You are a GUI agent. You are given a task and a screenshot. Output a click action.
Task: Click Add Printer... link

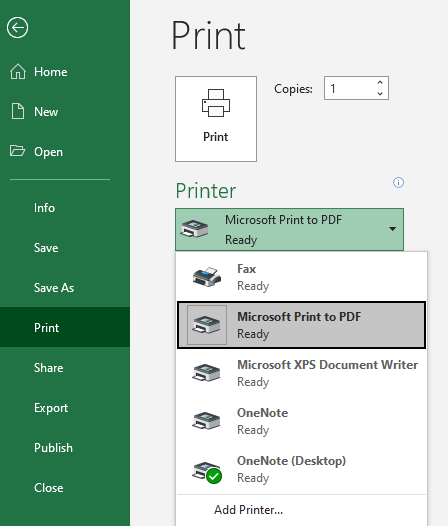pyautogui.click(x=249, y=510)
